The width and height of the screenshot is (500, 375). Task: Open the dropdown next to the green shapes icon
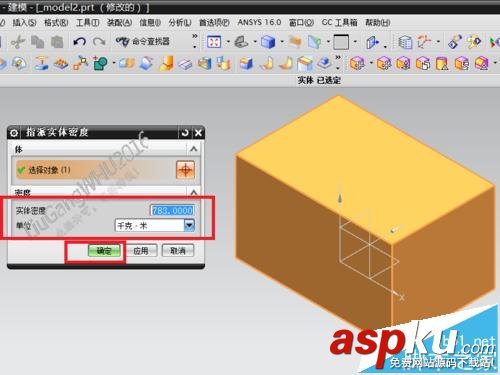114,63
